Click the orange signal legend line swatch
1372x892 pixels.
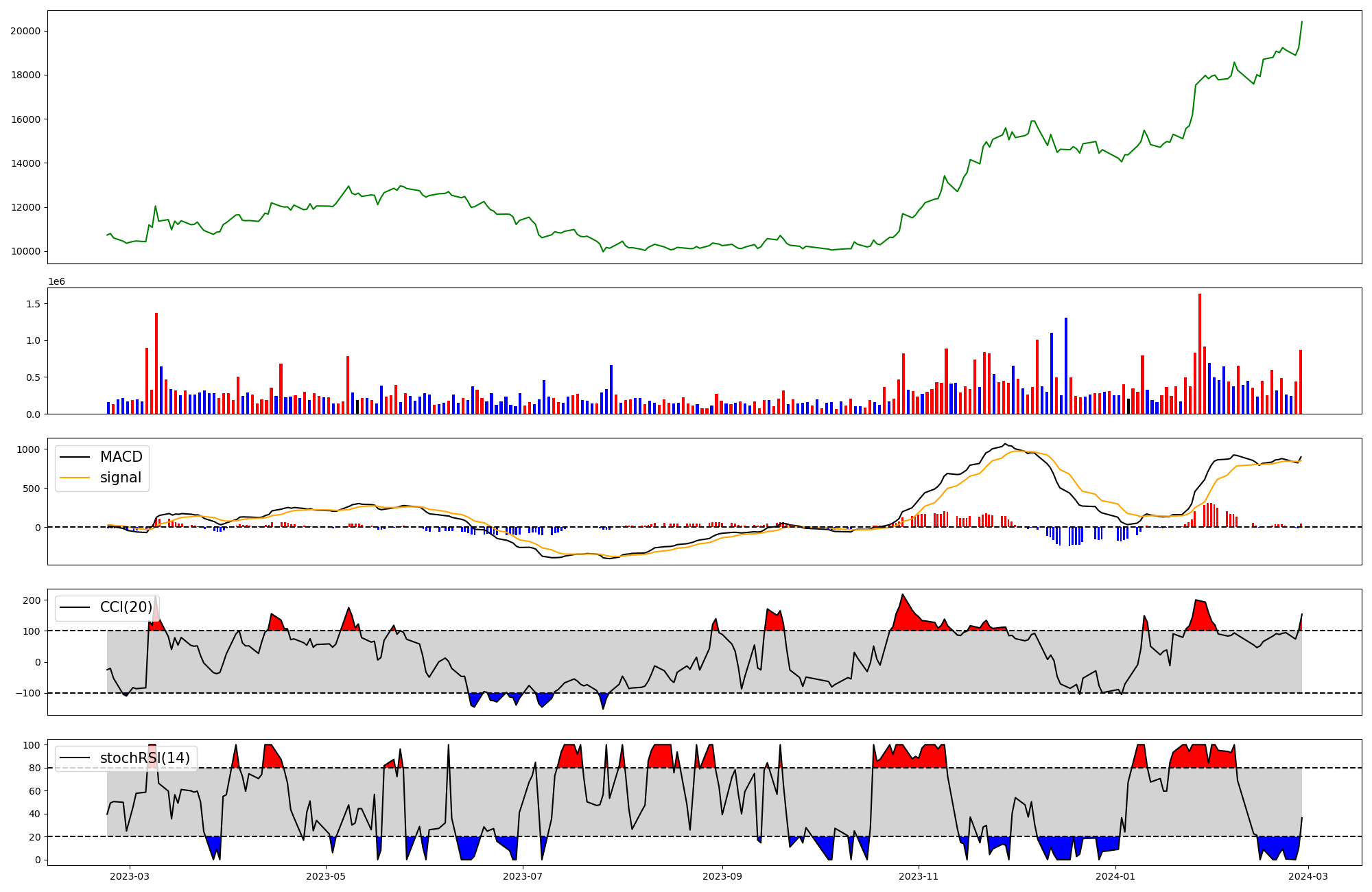coord(74,478)
